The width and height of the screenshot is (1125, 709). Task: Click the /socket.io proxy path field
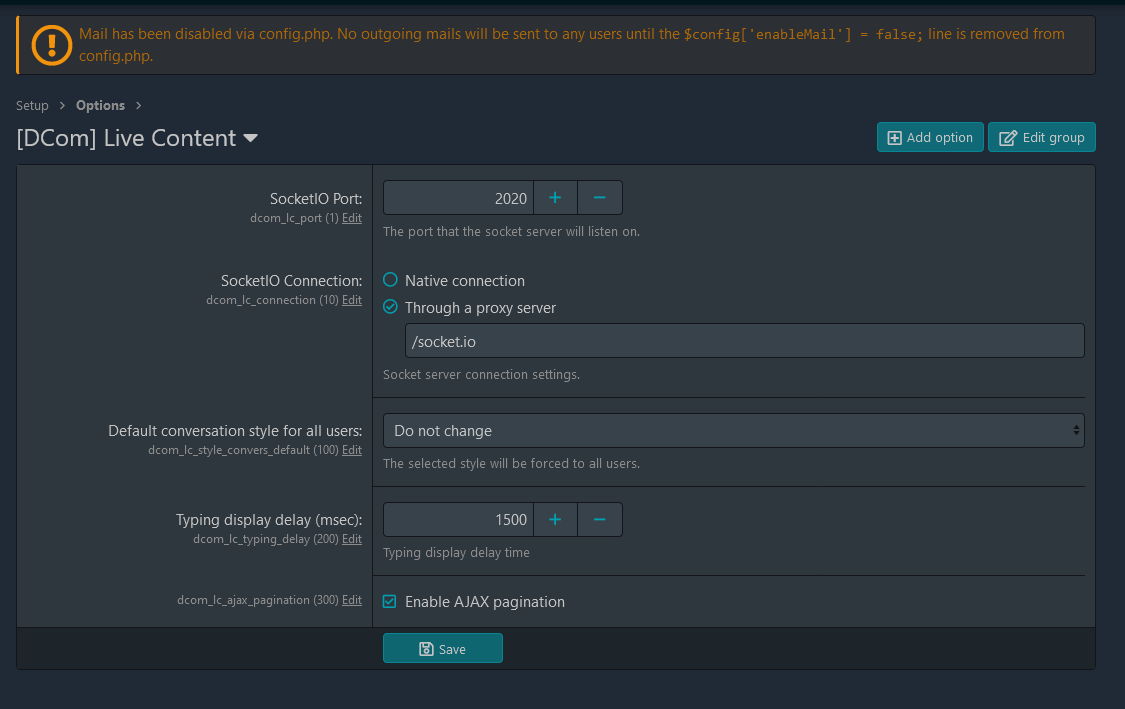(x=744, y=341)
